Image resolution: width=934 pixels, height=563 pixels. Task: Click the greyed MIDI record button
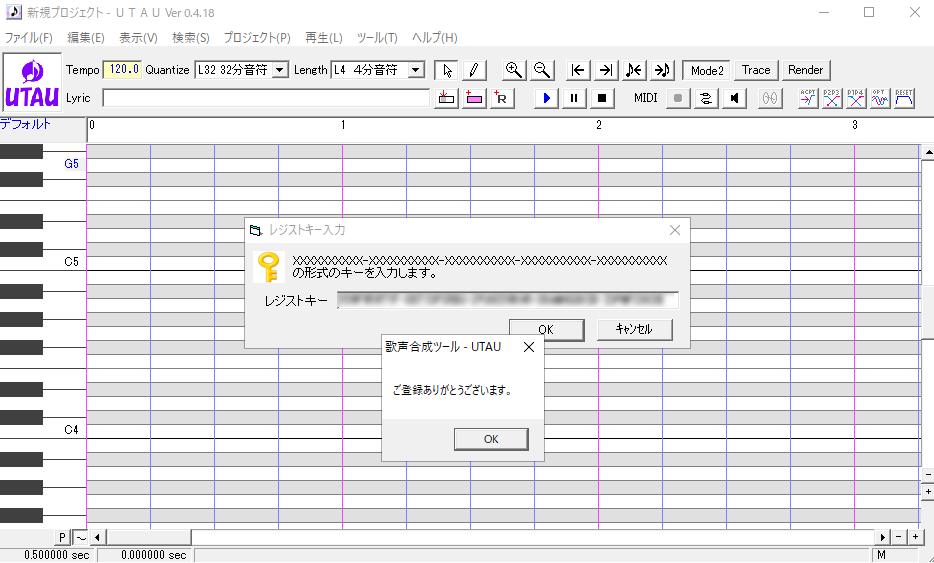point(678,98)
